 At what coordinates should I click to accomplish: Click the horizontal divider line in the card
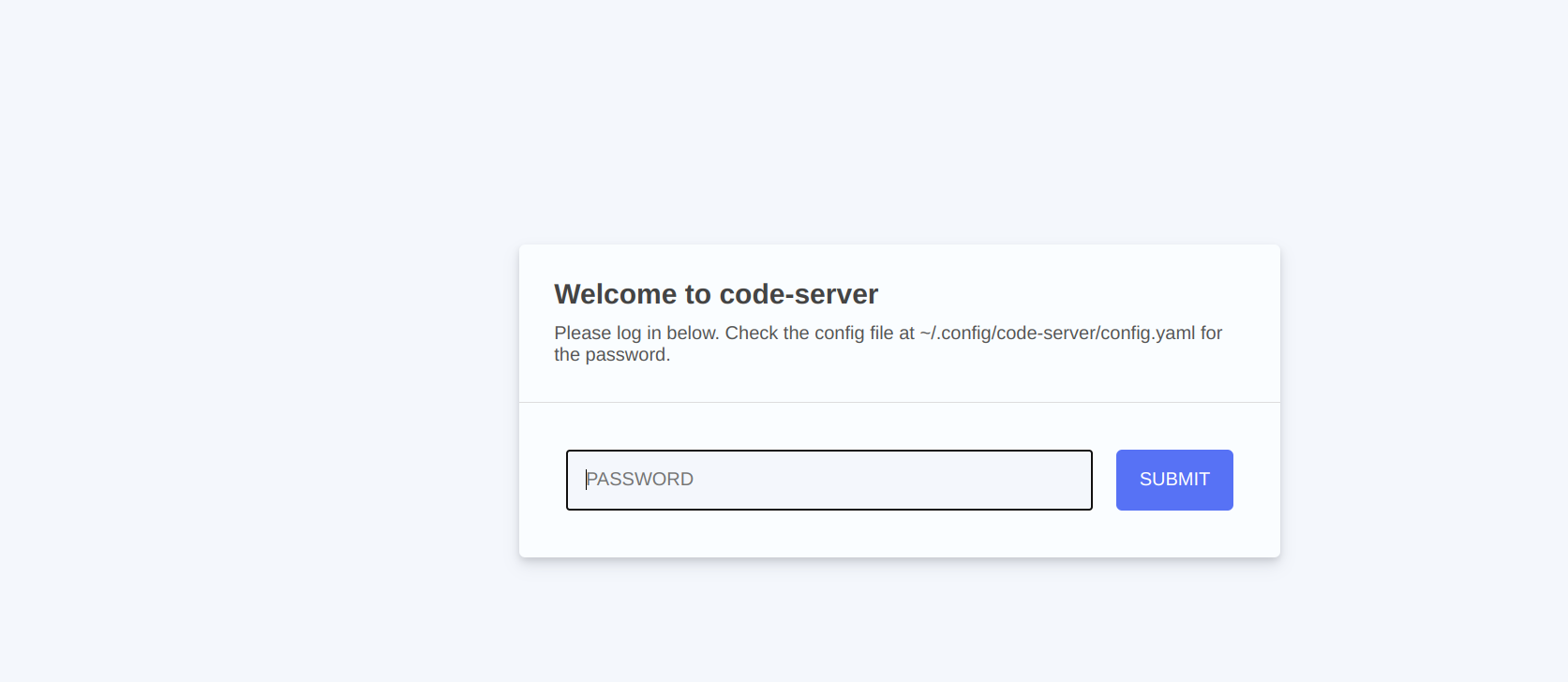coord(900,403)
